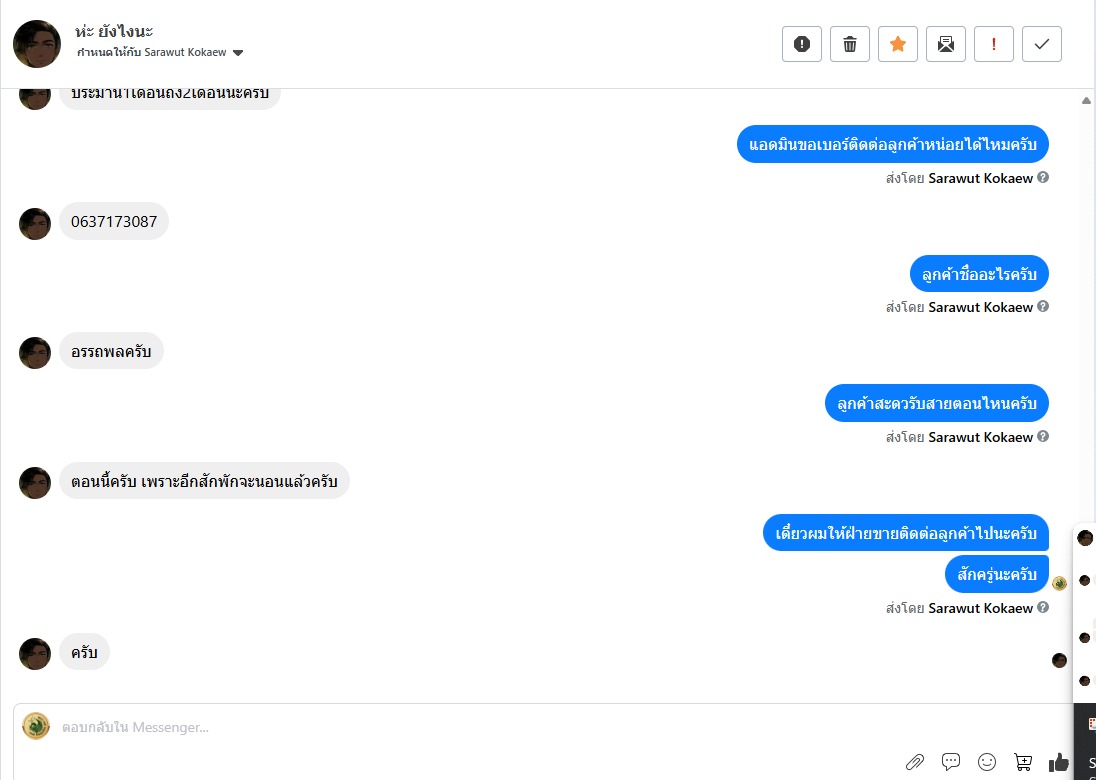
Task: Open the customer's profile picture in header
Action: 37,43
